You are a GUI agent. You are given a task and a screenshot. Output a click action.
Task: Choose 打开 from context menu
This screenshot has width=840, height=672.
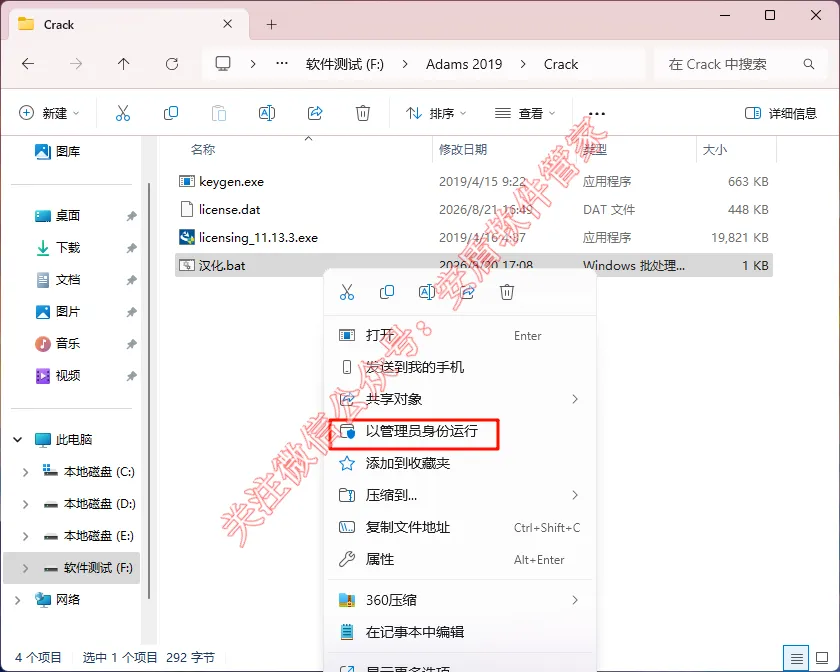[x=460, y=335]
